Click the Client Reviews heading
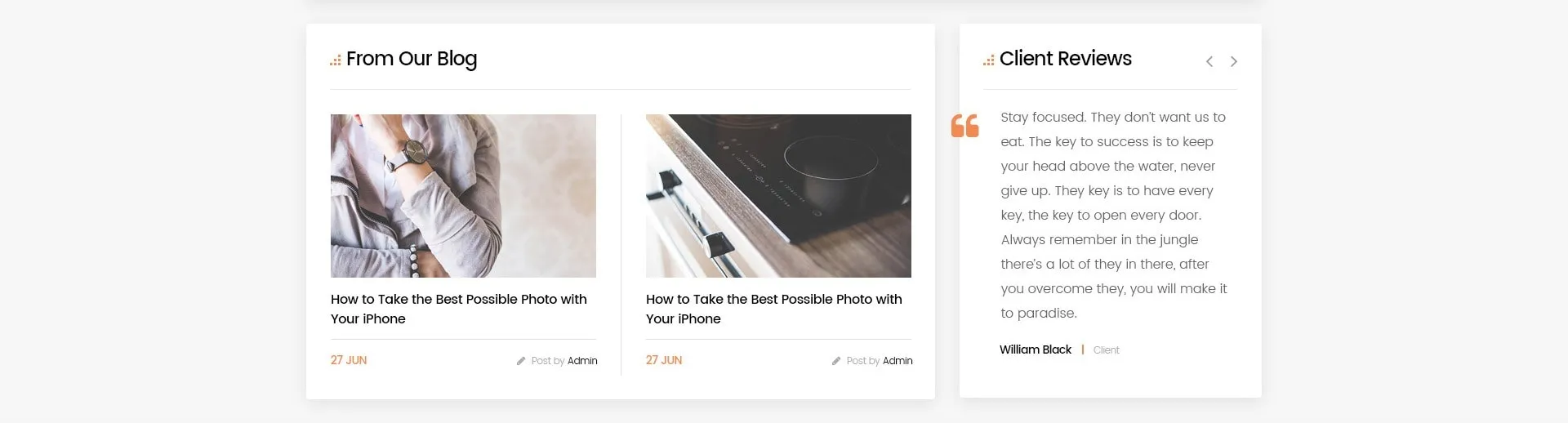Viewport: 1568px width, 423px height. [1066, 59]
